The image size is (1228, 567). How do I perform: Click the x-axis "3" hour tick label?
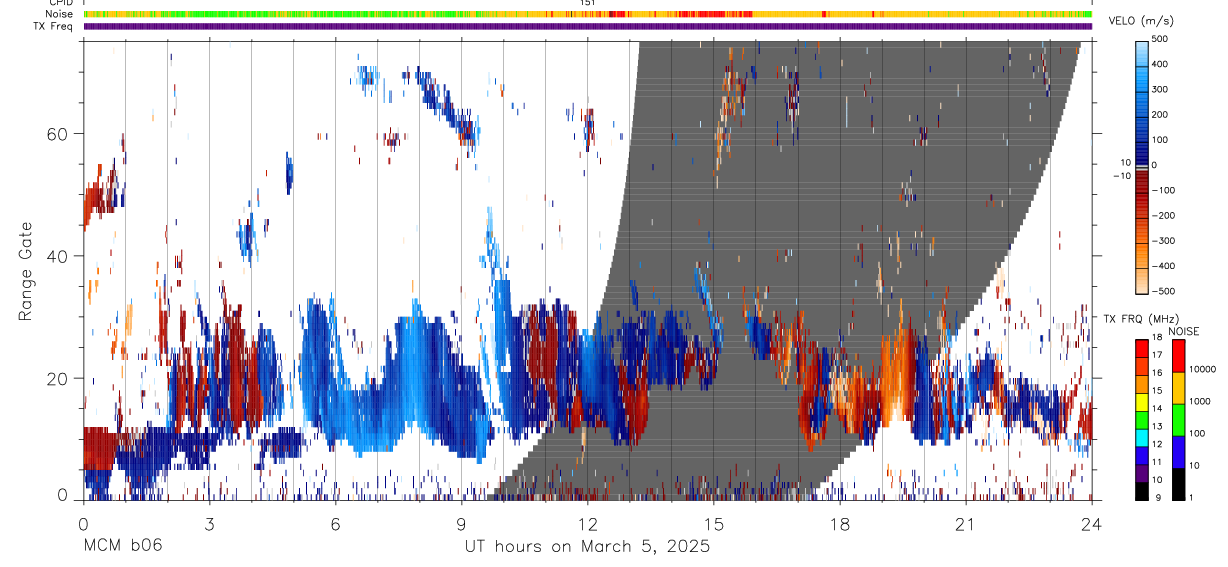click(208, 523)
